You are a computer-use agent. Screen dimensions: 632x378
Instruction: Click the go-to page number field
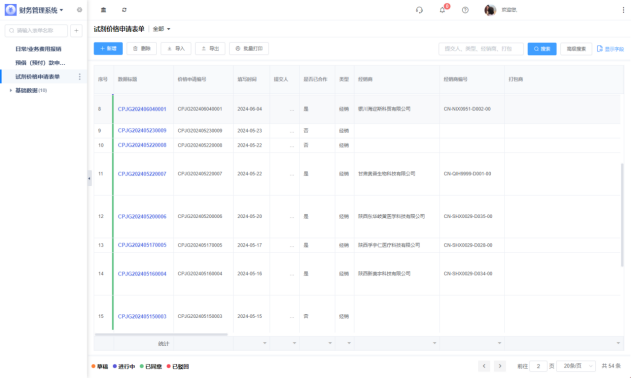(538, 366)
